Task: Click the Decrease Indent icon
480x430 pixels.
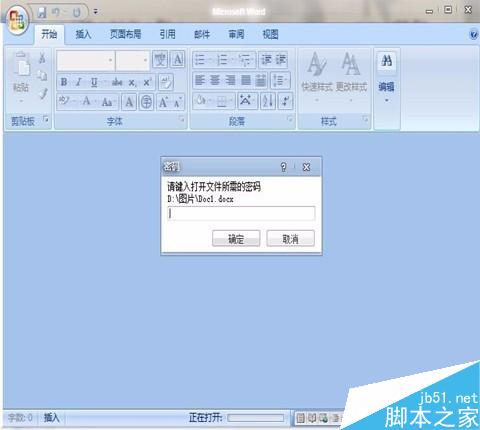Action: point(267,59)
